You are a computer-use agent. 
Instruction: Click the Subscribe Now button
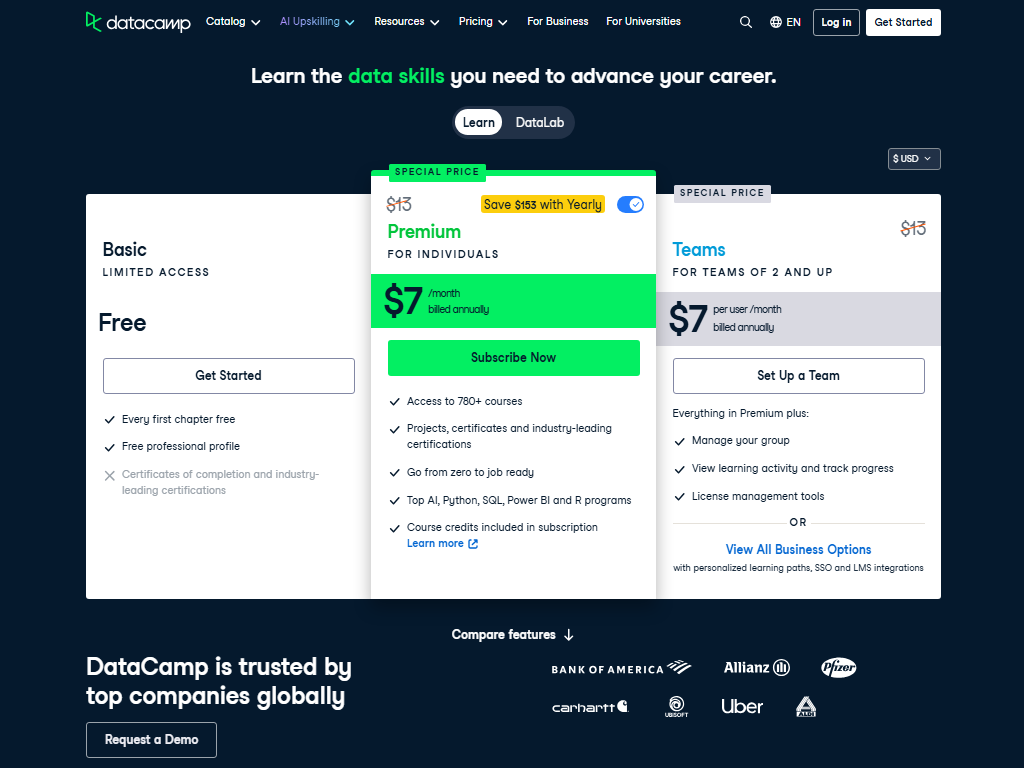513,358
